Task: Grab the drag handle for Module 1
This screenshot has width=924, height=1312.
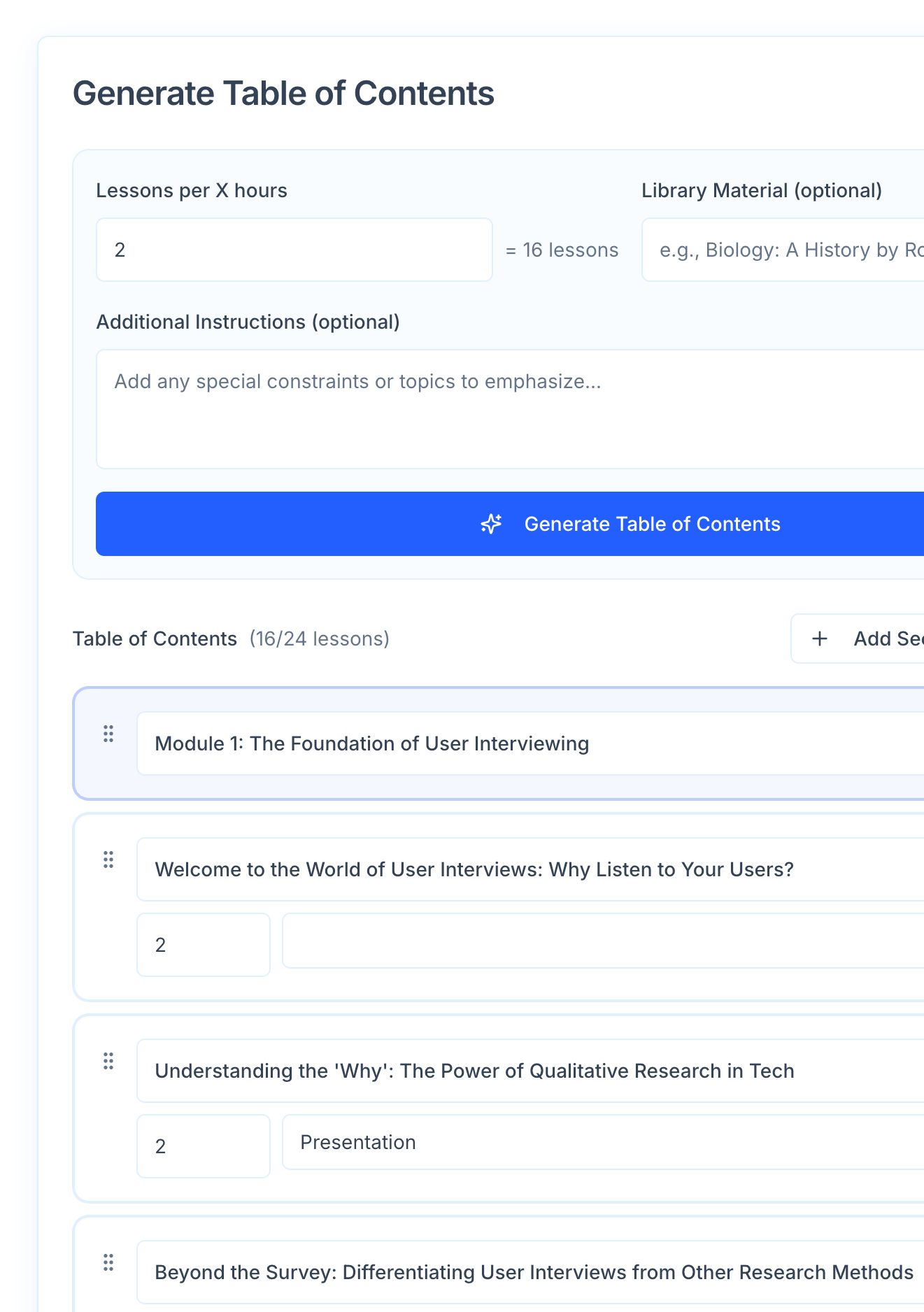Action: [x=108, y=734]
